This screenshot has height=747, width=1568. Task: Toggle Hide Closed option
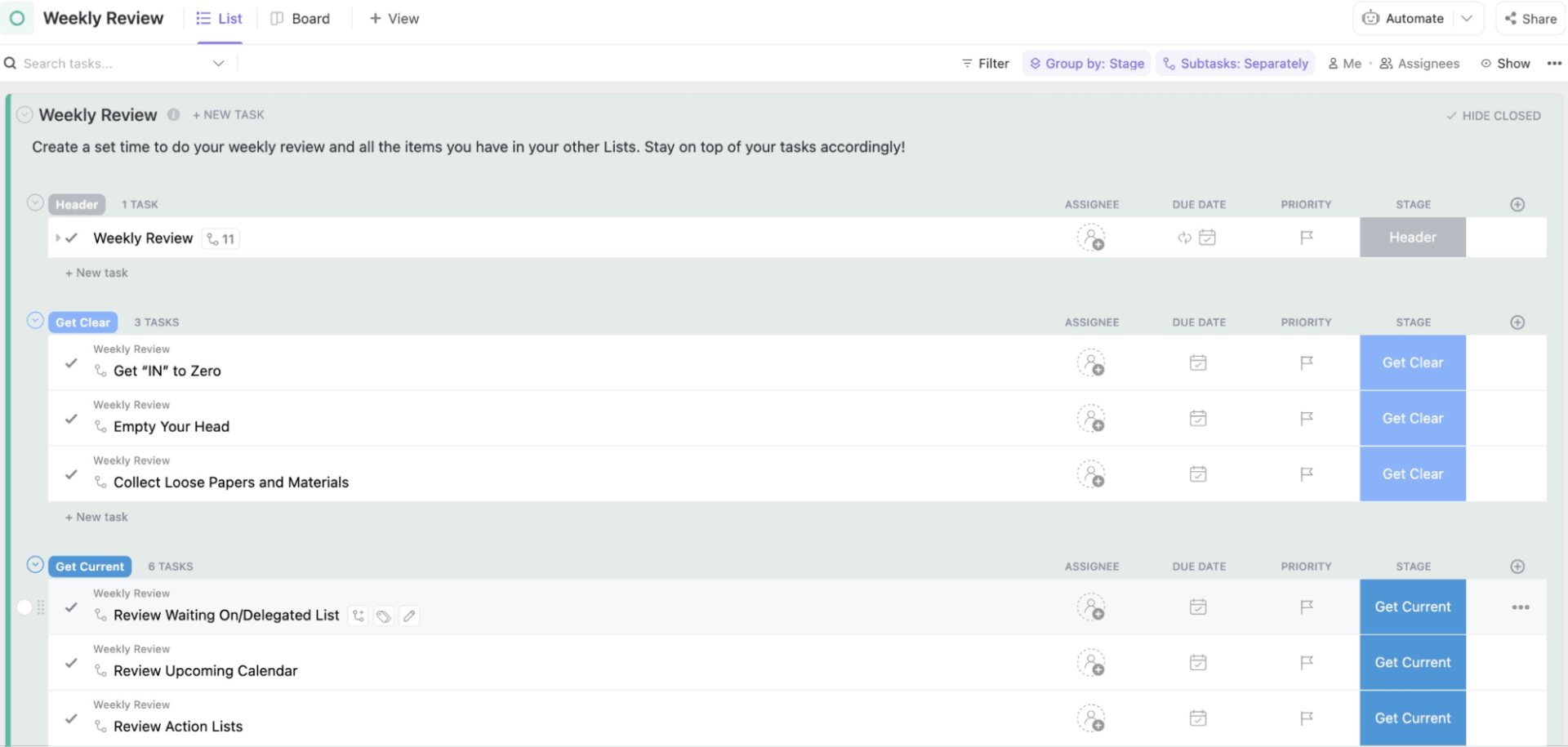[x=1493, y=116]
